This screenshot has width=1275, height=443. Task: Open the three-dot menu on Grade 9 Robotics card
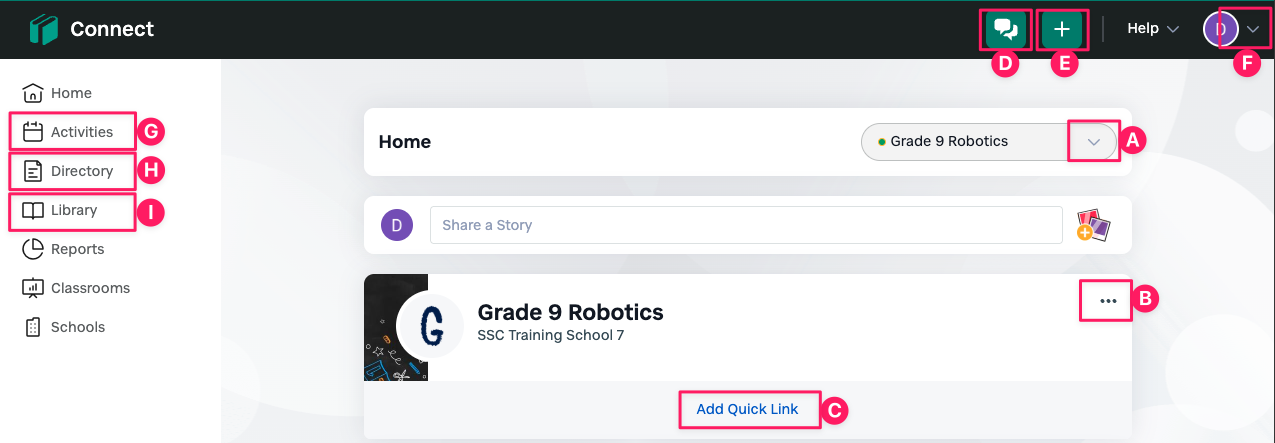tap(1108, 300)
